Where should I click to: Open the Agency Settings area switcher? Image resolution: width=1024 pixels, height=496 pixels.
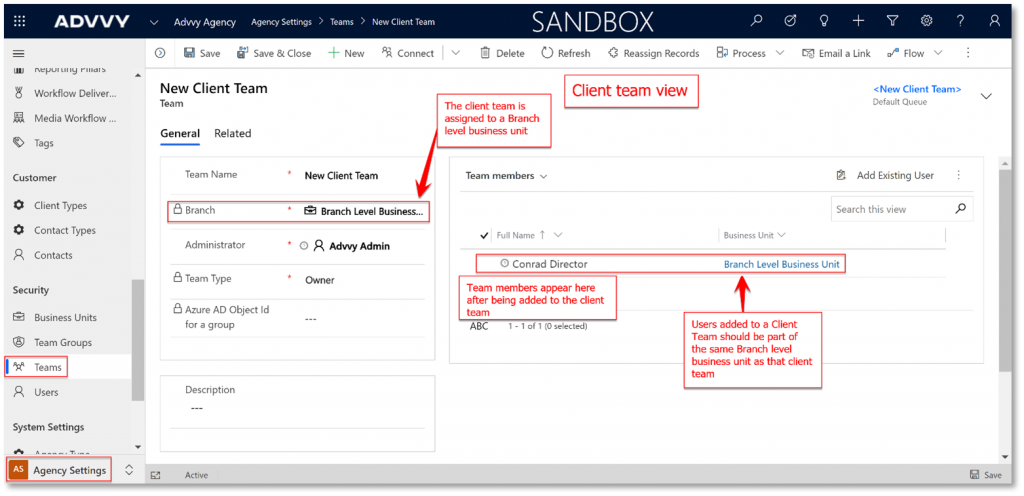(70, 470)
